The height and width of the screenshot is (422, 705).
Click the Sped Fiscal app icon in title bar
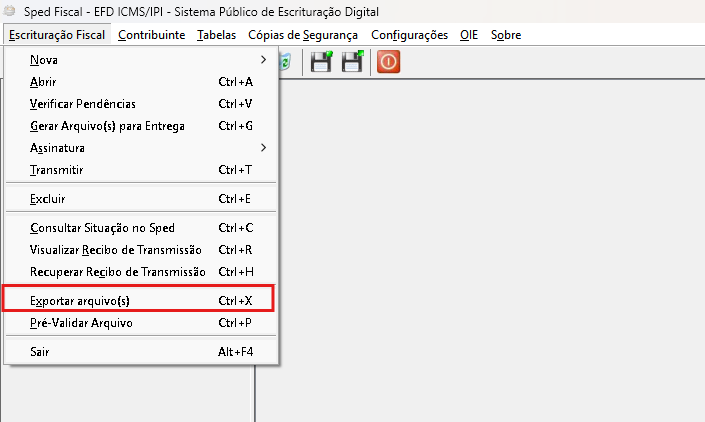[11, 10]
